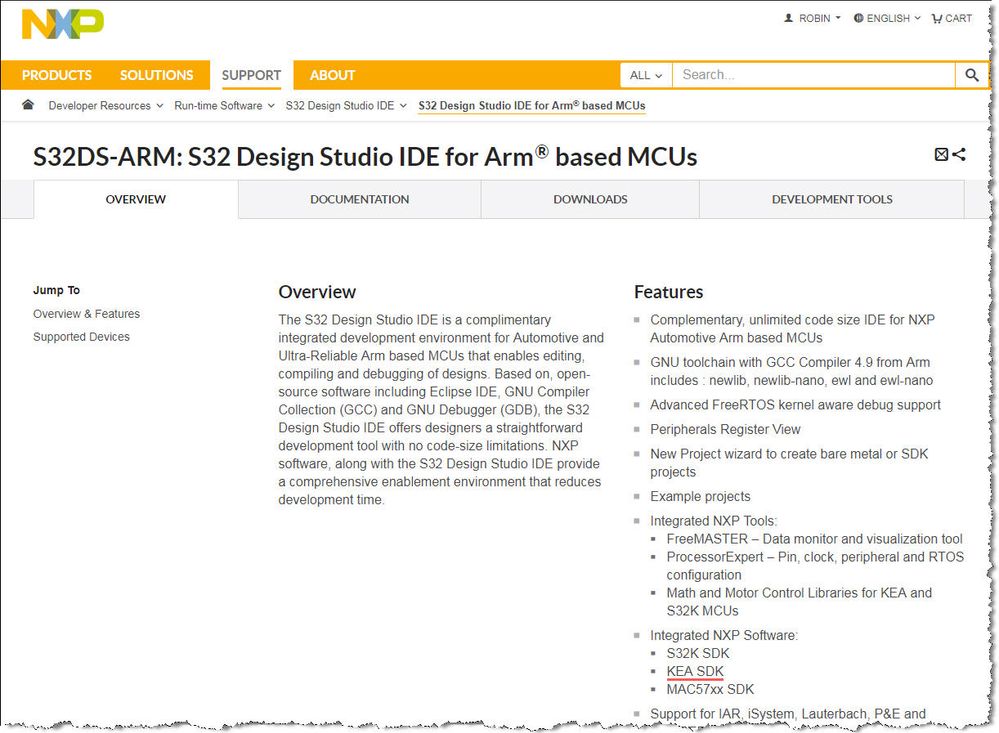The image size is (999, 733).
Task: Click the email share envelope icon
Action: click(941, 154)
